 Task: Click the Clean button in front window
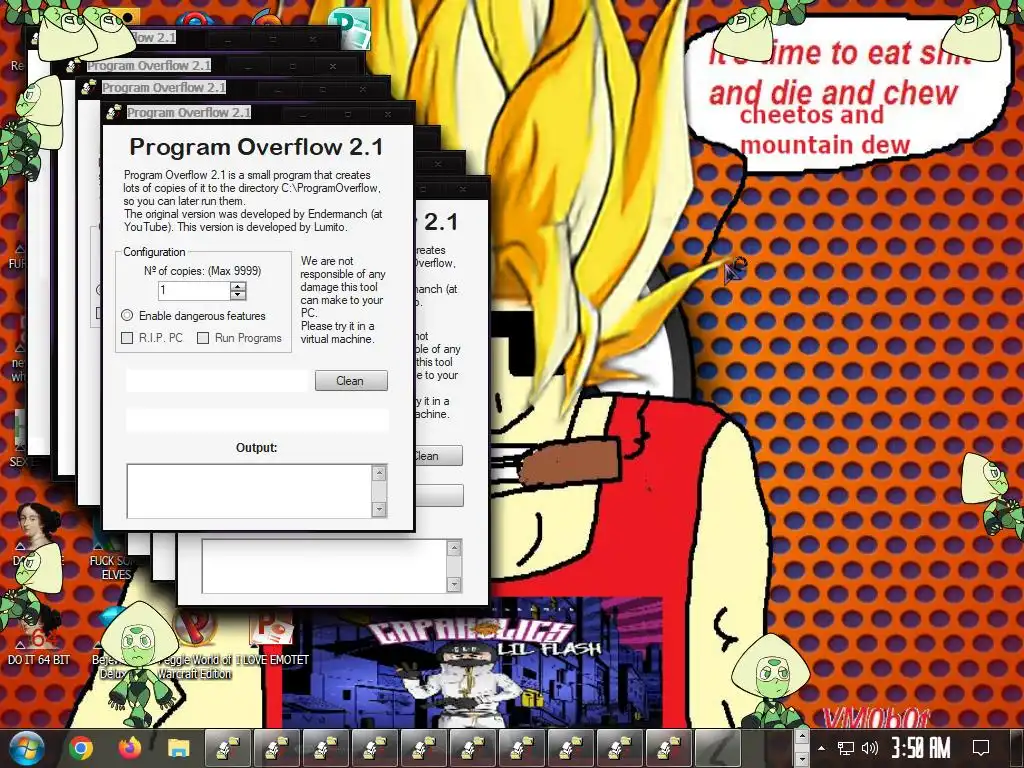[x=351, y=381]
